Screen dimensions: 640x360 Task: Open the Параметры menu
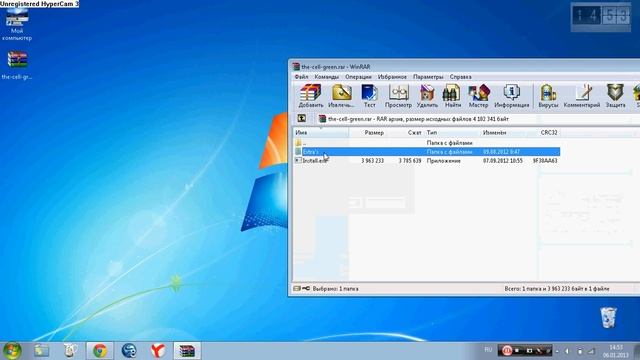tap(428, 77)
